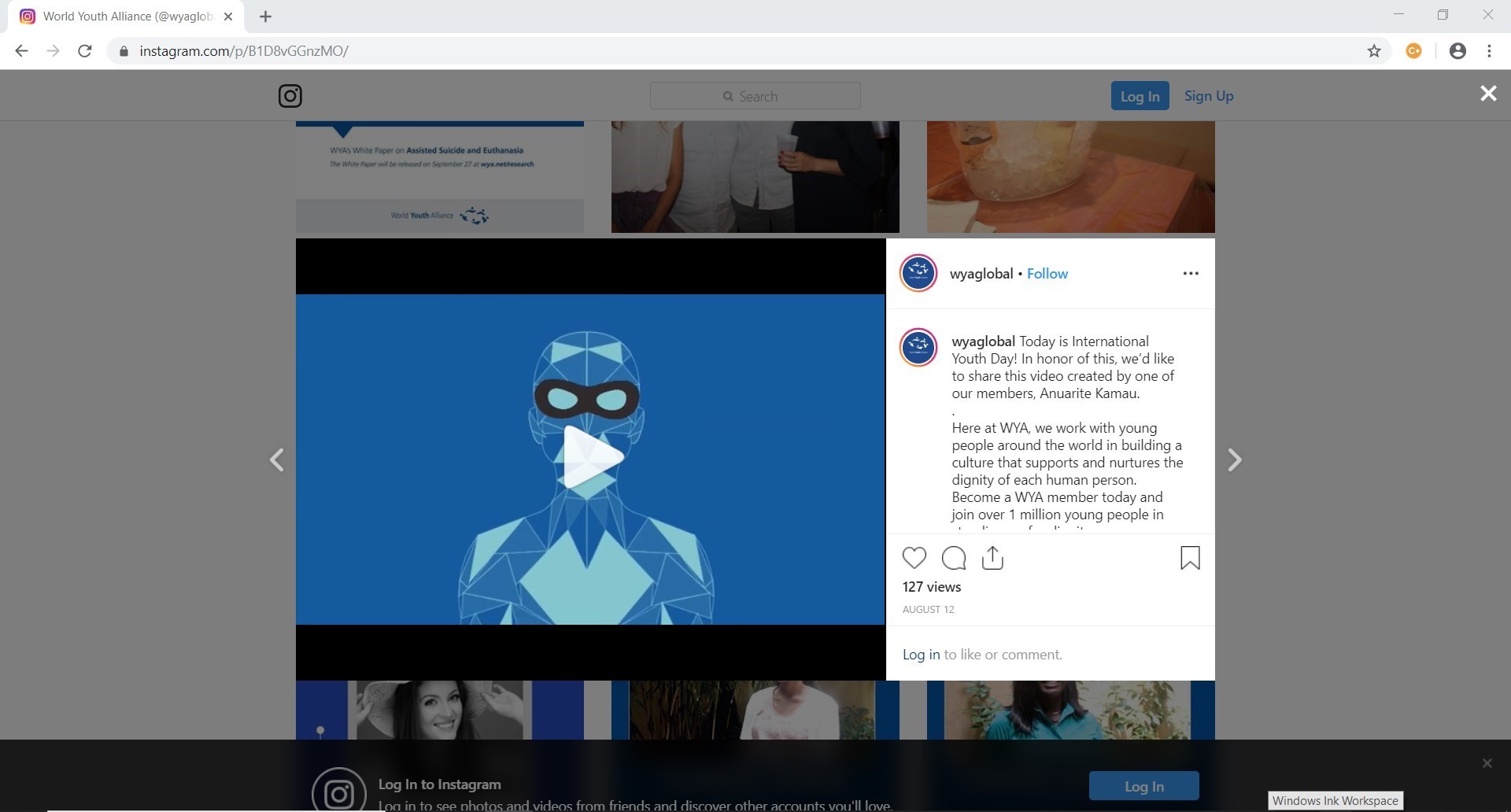The image size is (1511, 812).
Task: Click the Sign Up link
Action: click(x=1208, y=96)
